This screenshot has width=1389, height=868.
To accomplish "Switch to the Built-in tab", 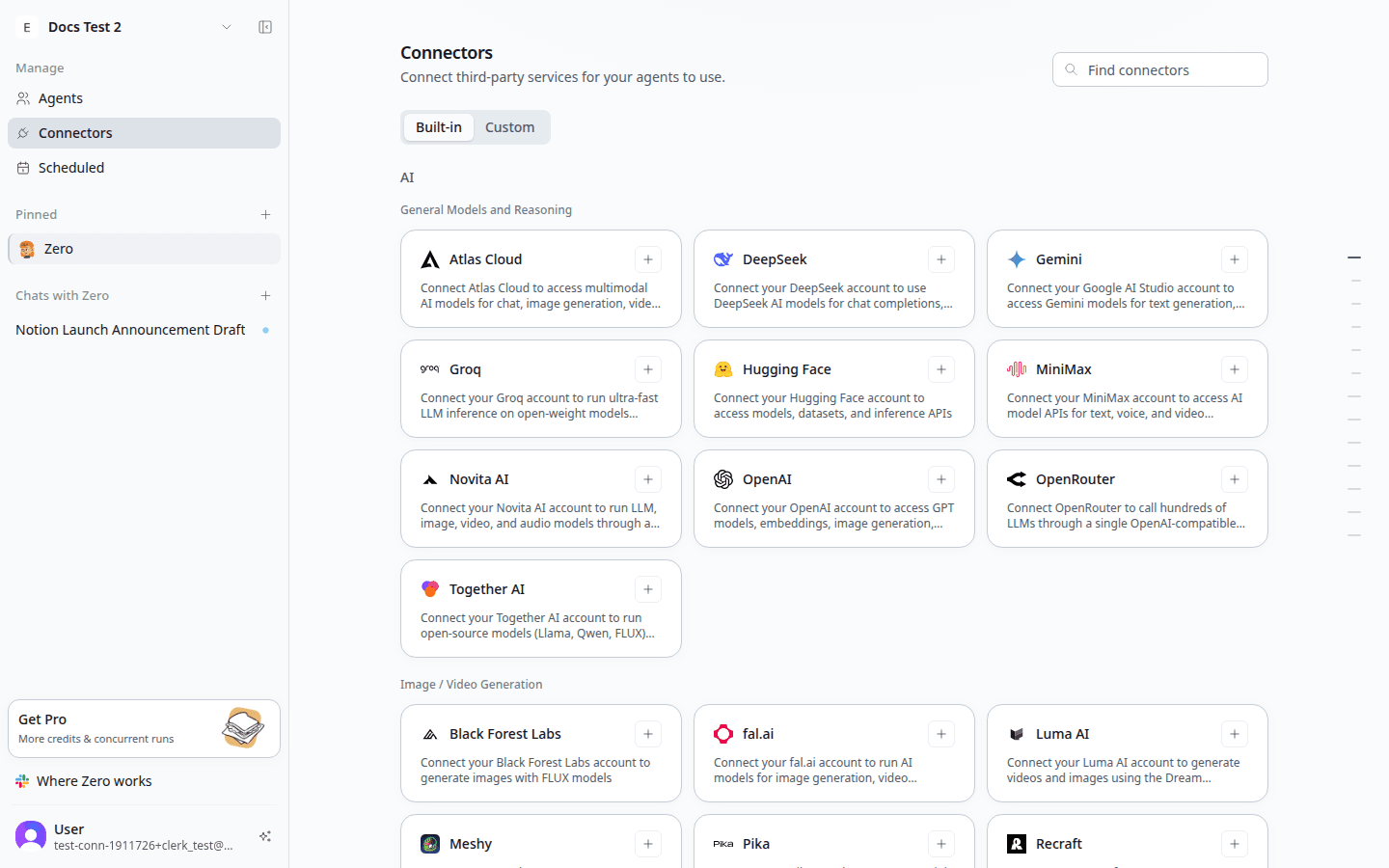I will (x=439, y=127).
